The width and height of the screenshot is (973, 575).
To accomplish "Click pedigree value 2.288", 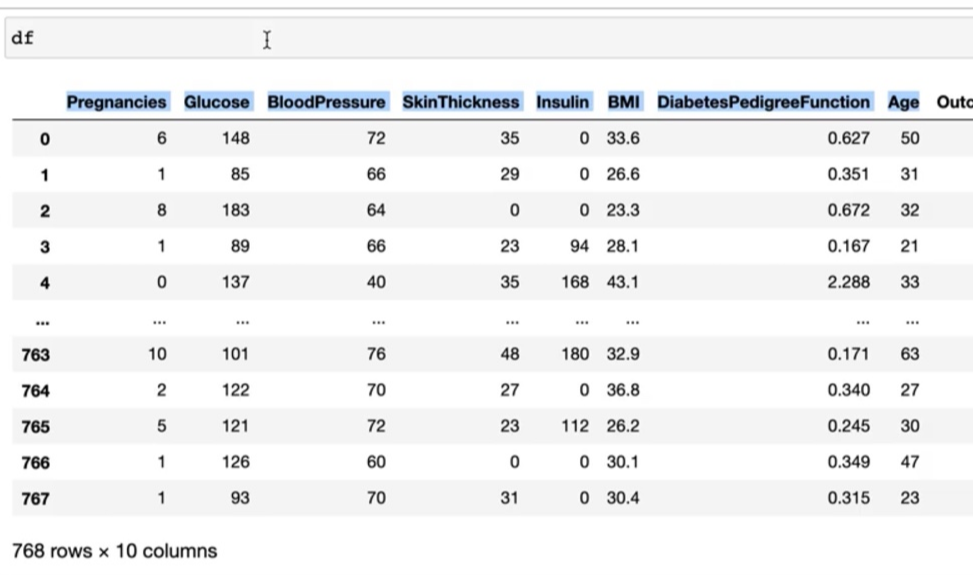I will 848,282.
